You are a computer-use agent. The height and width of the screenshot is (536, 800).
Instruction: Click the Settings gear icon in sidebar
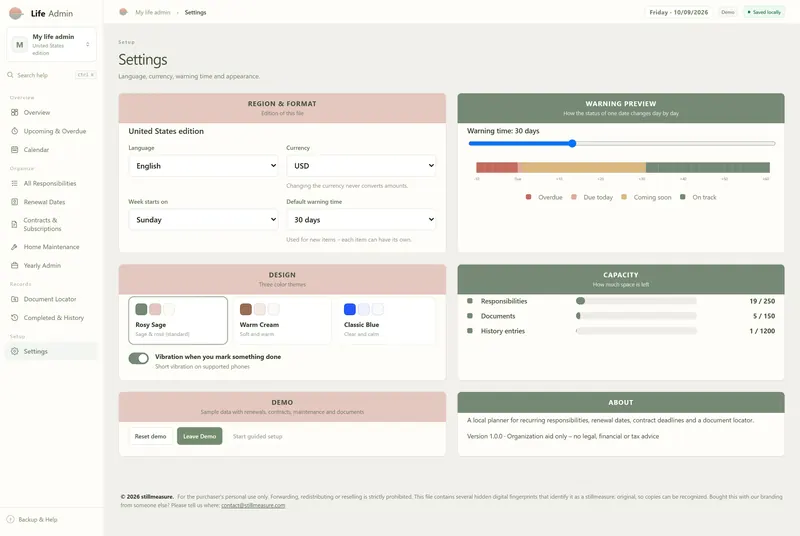14,351
